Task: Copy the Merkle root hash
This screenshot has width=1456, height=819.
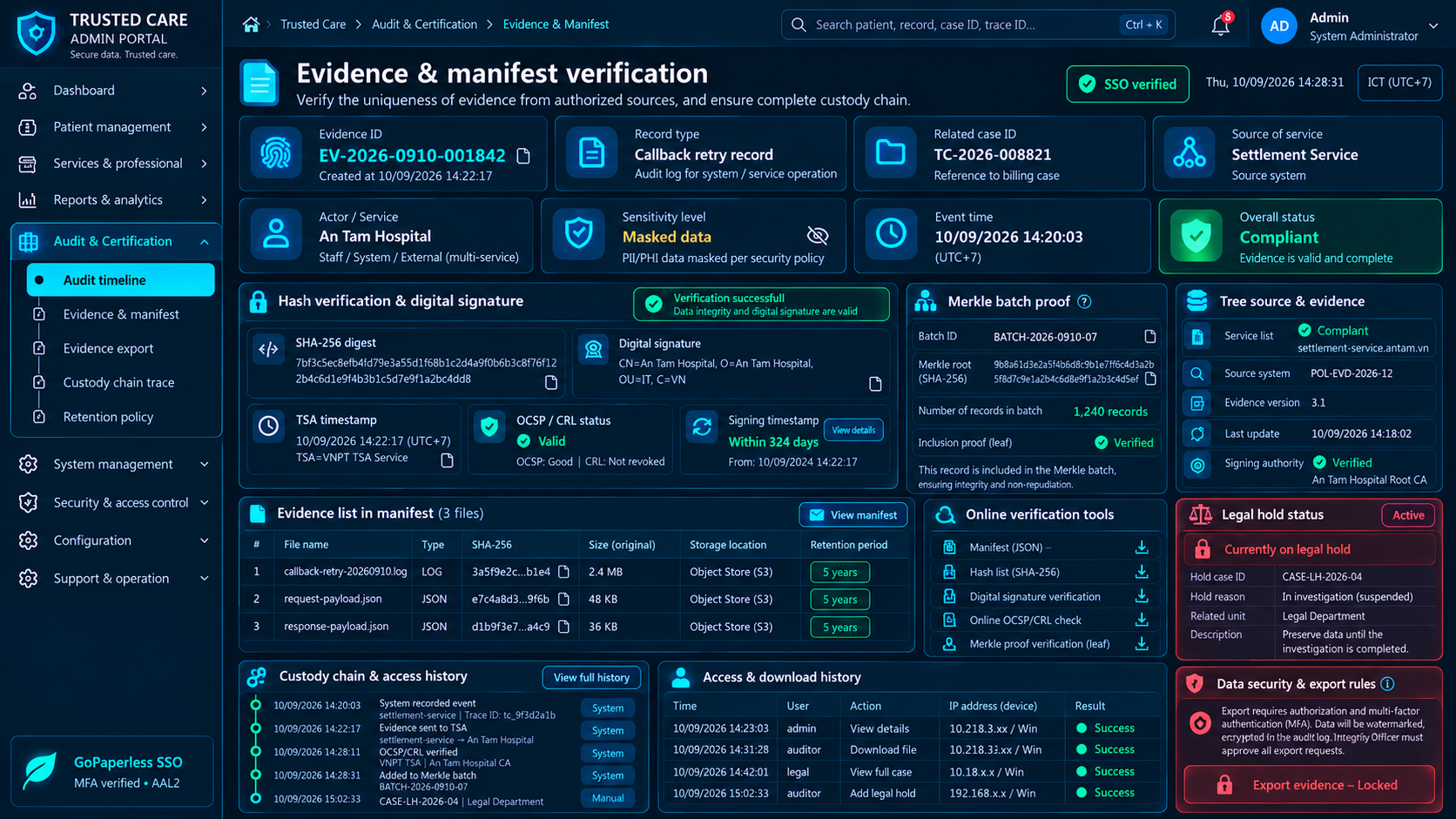Action: (1150, 379)
